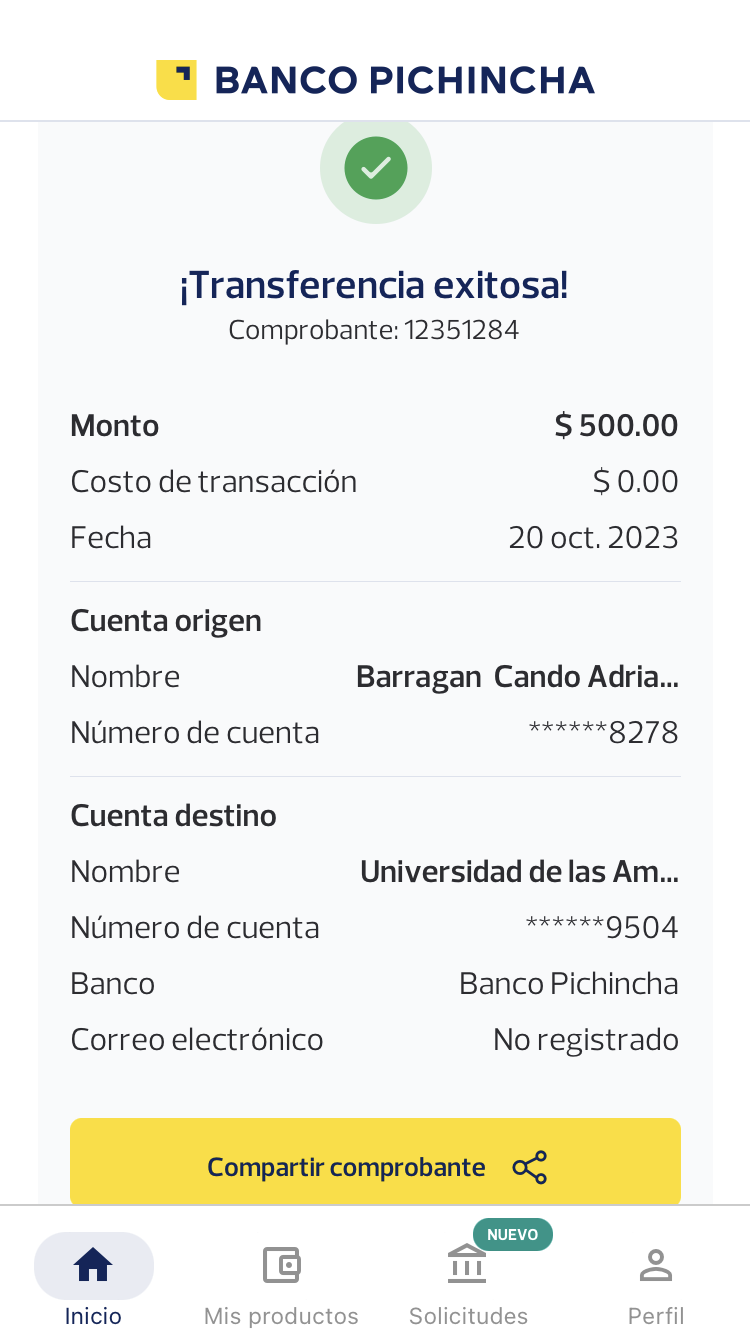
Task: Click the Solicitudes tab label
Action: click(468, 1315)
